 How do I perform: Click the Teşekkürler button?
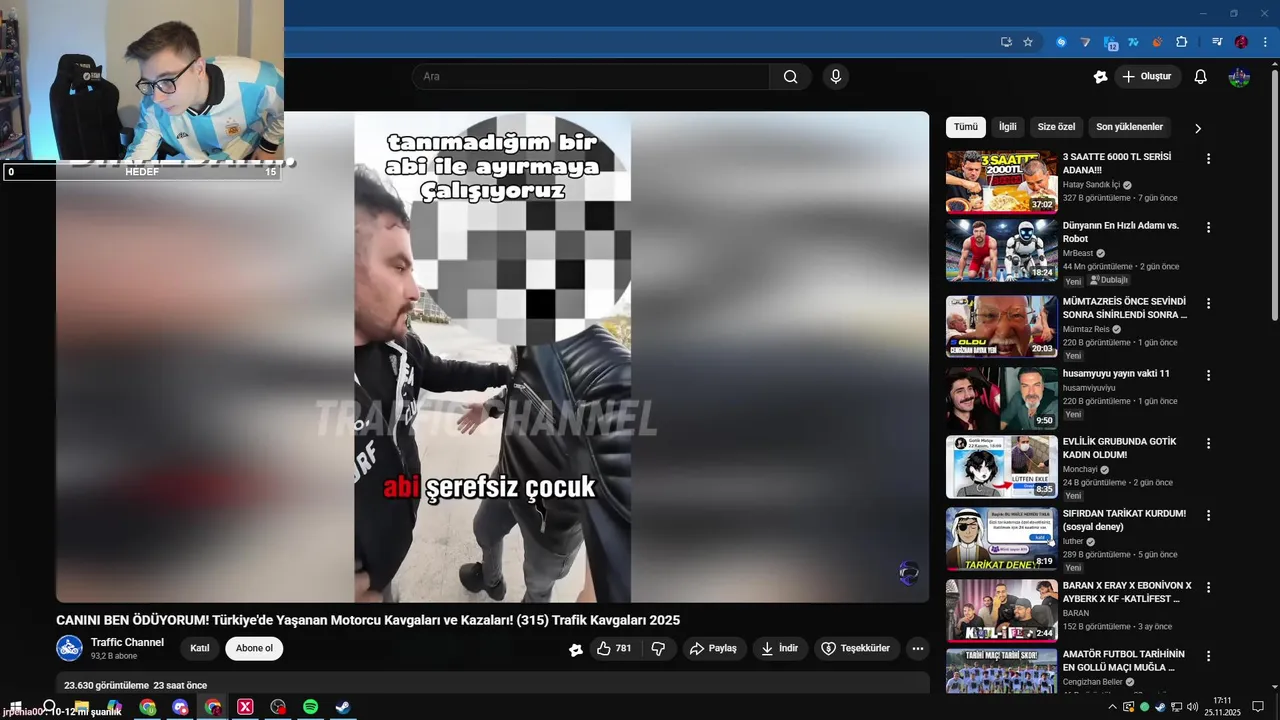point(857,648)
